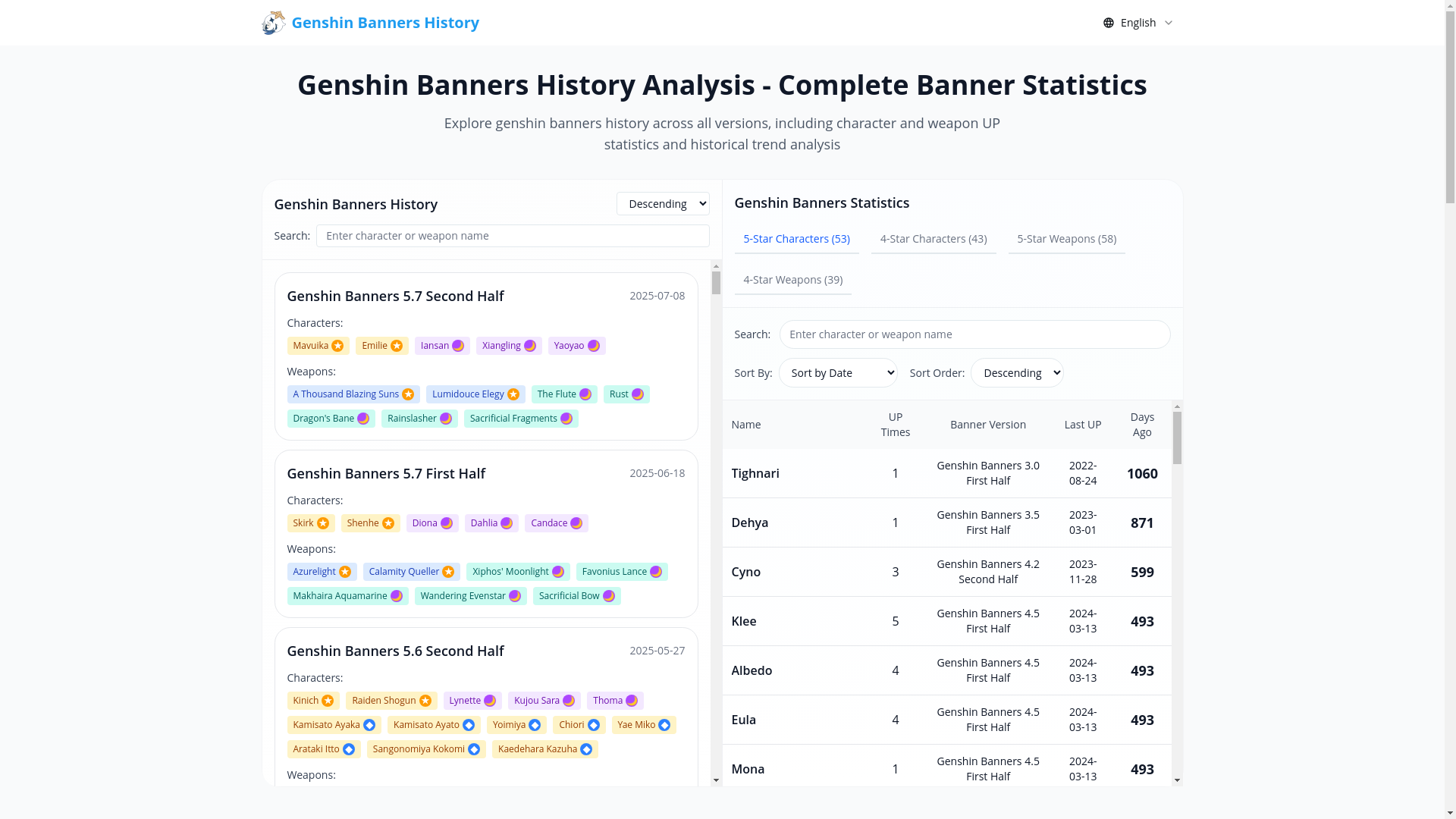
Task: Click the Candace character tag
Action: 557,523
